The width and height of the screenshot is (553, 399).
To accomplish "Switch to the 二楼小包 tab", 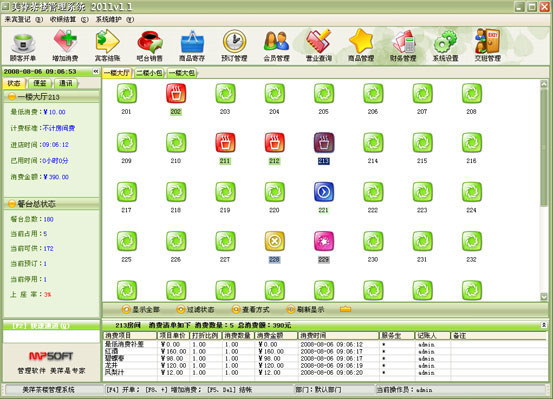I will click(x=150, y=73).
